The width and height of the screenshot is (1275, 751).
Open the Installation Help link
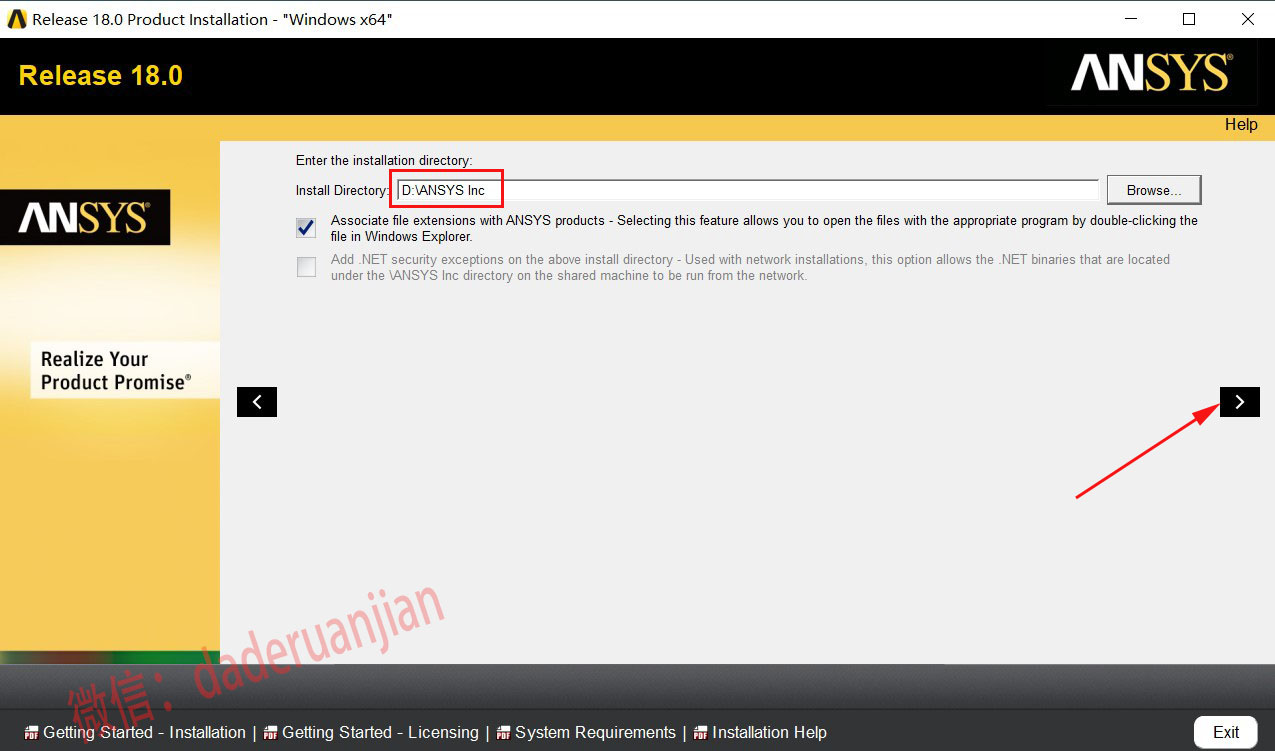[769, 733]
